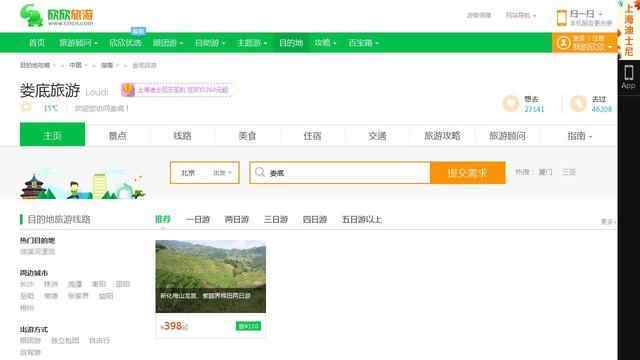Select the 三日游 route filter
This screenshot has width=640, height=360.
click(x=276, y=220)
